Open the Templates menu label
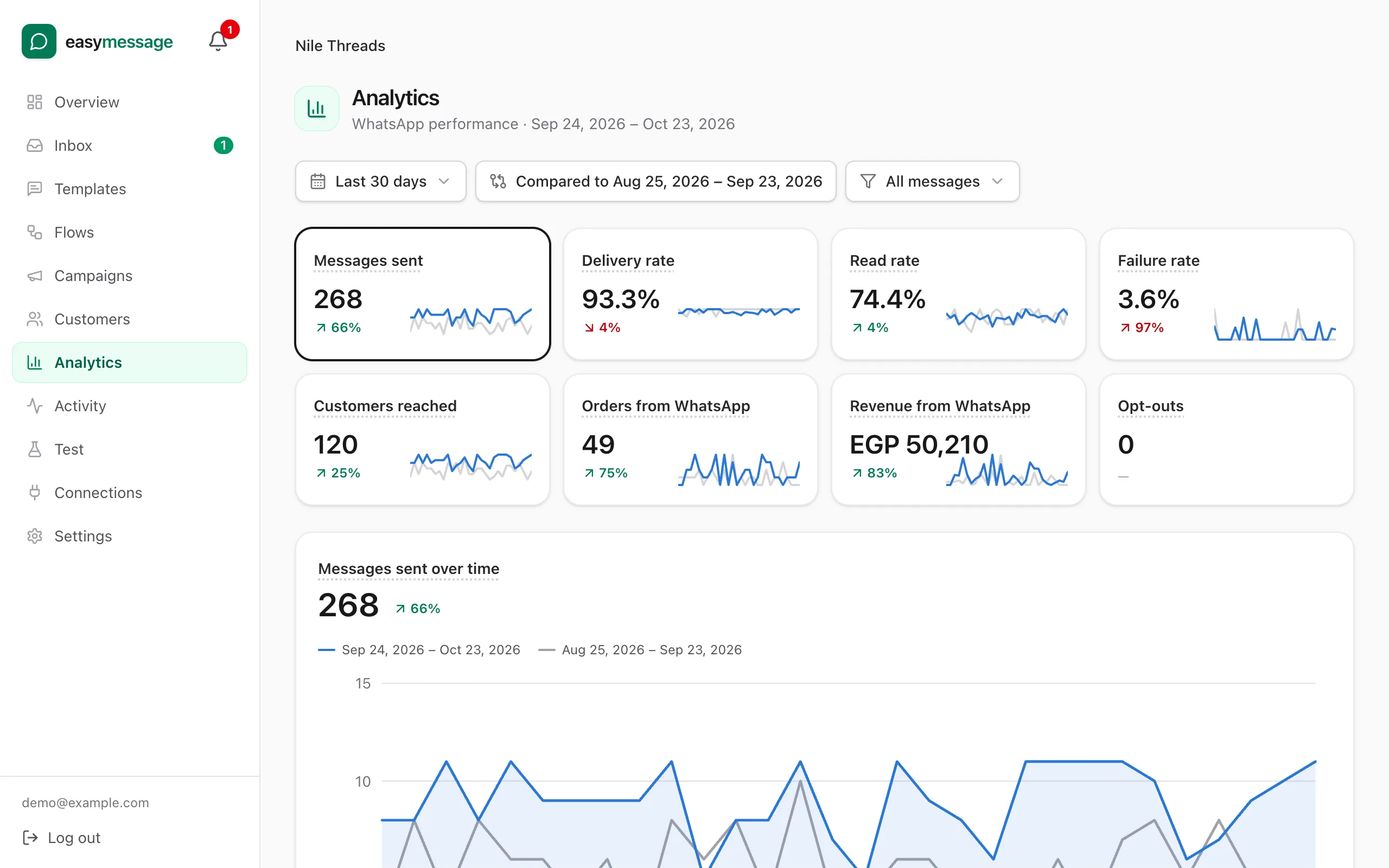 pos(90,189)
